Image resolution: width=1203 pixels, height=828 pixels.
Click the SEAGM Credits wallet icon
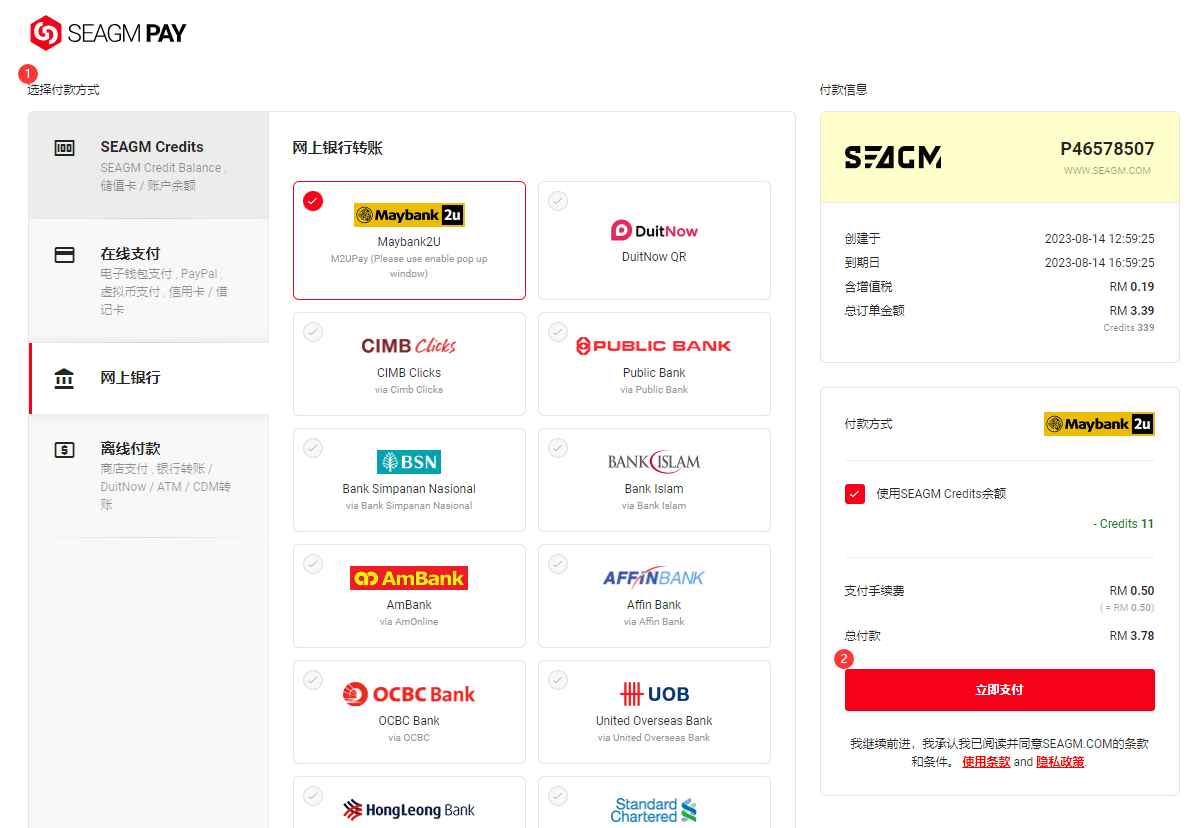point(64,148)
